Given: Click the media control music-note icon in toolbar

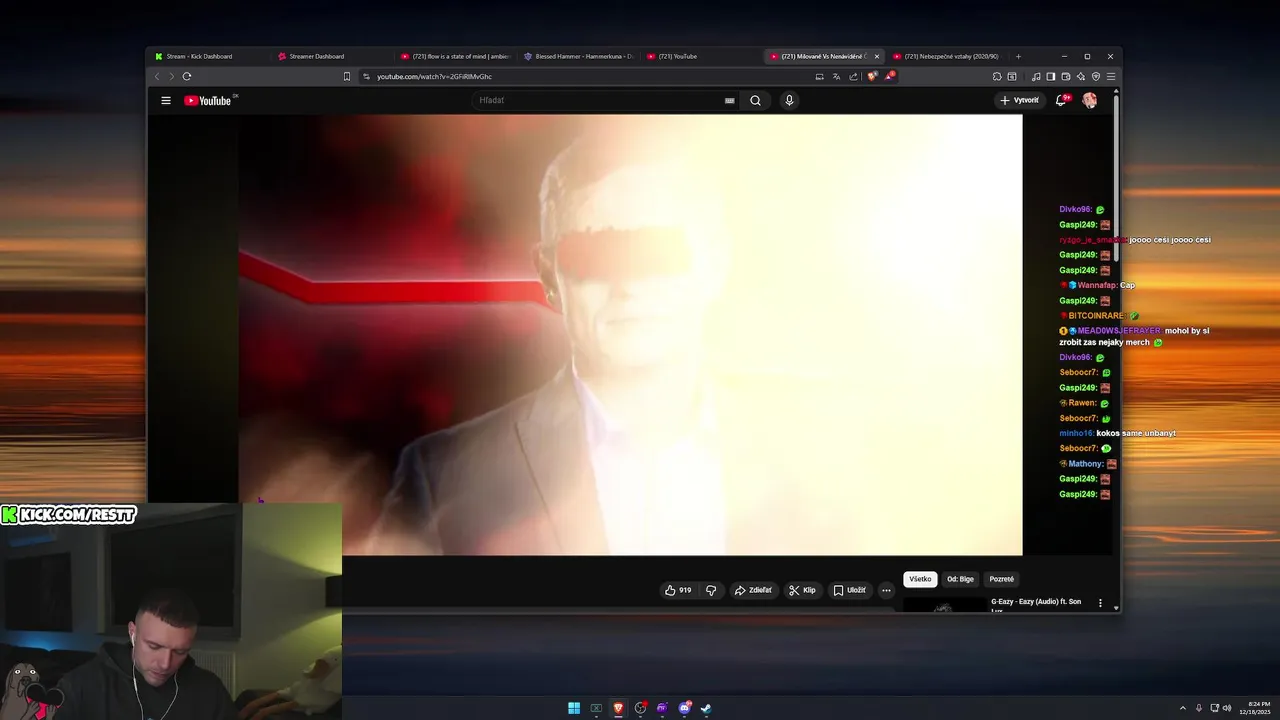Looking at the screenshot, I should 1036,76.
